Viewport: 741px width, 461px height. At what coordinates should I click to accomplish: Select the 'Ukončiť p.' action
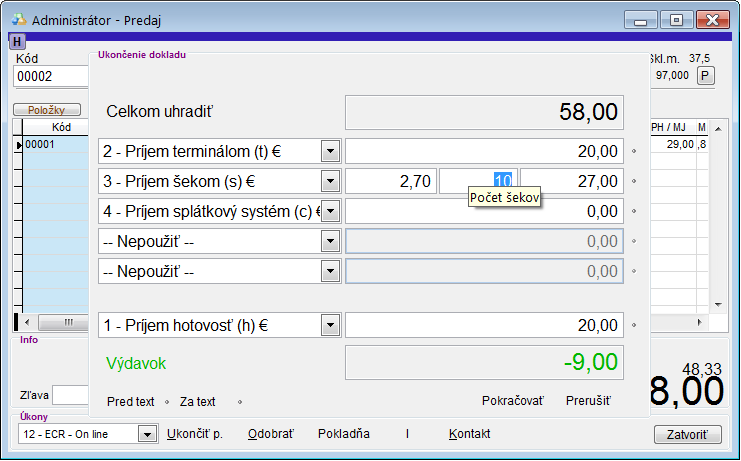tap(194, 434)
